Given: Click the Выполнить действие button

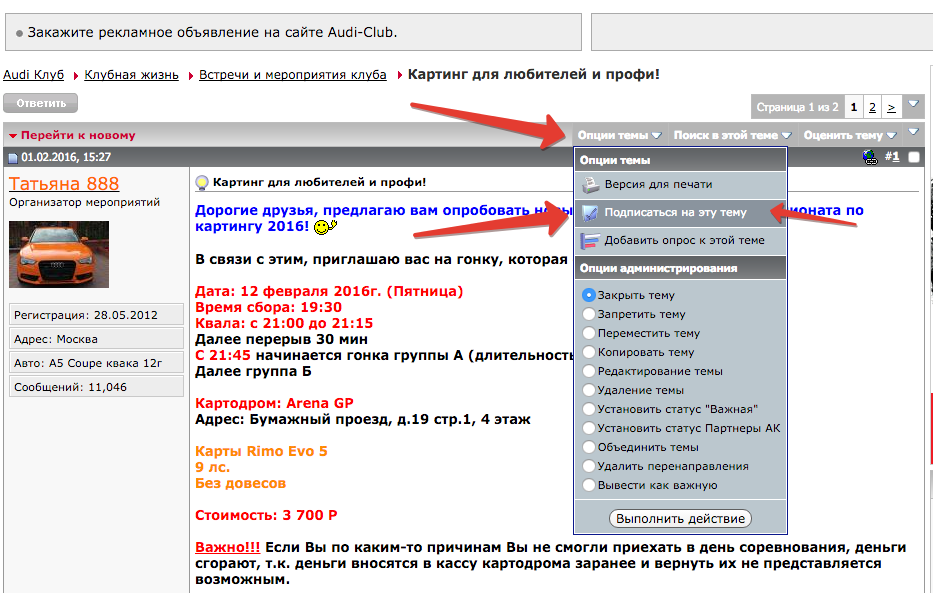Looking at the screenshot, I should click(x=680, y=519).
